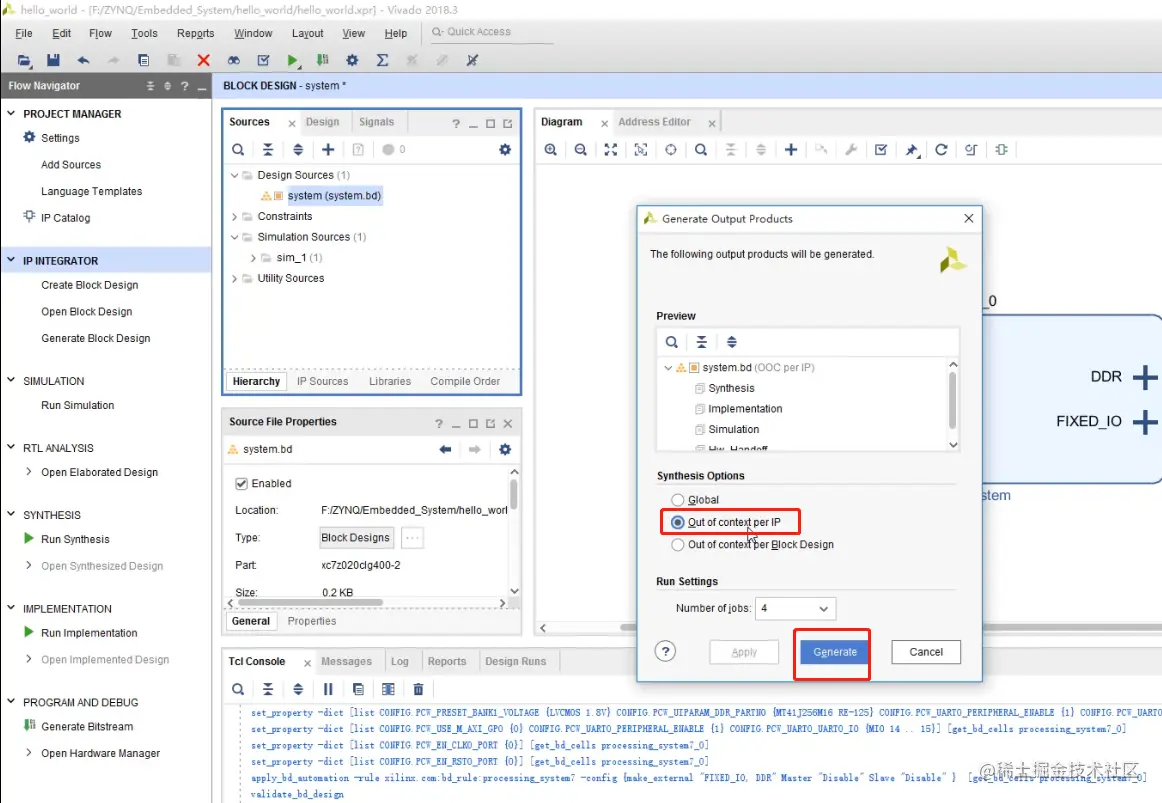Click the Save project icon in main toolbar

coord(53,60)
